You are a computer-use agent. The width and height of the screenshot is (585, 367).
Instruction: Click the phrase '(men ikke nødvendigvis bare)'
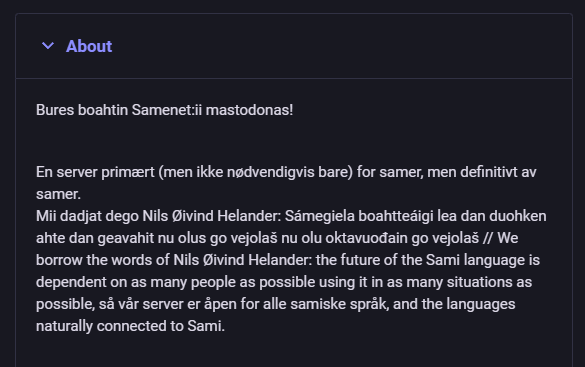[256, 172]
